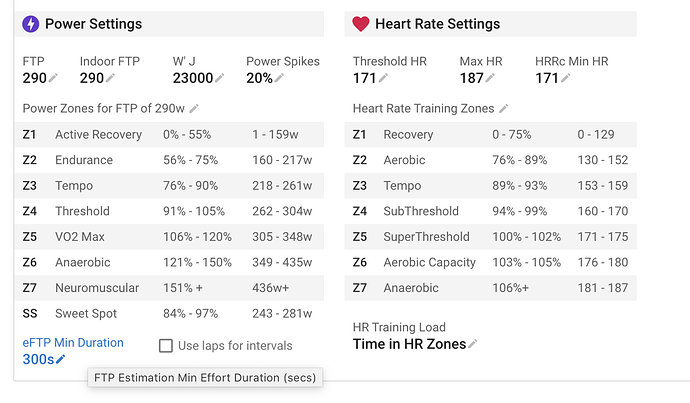Image resolution: width=690 pixels, height=403 pixels.
Task: Click the Z2 Endurance power zone row
Action: pos(172,160)
